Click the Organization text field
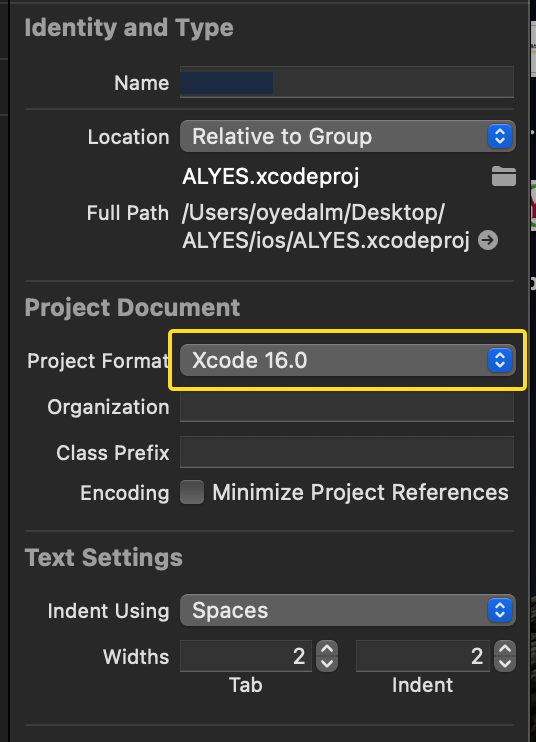The image size is (536, 742). coord(347,406)
